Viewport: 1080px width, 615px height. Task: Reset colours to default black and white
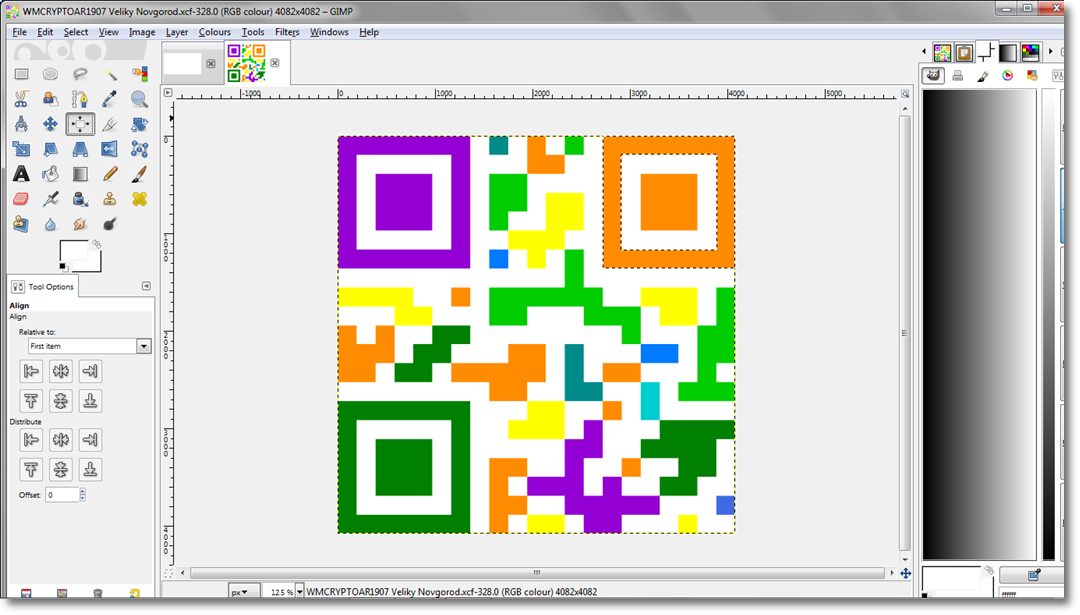(63, 267)
